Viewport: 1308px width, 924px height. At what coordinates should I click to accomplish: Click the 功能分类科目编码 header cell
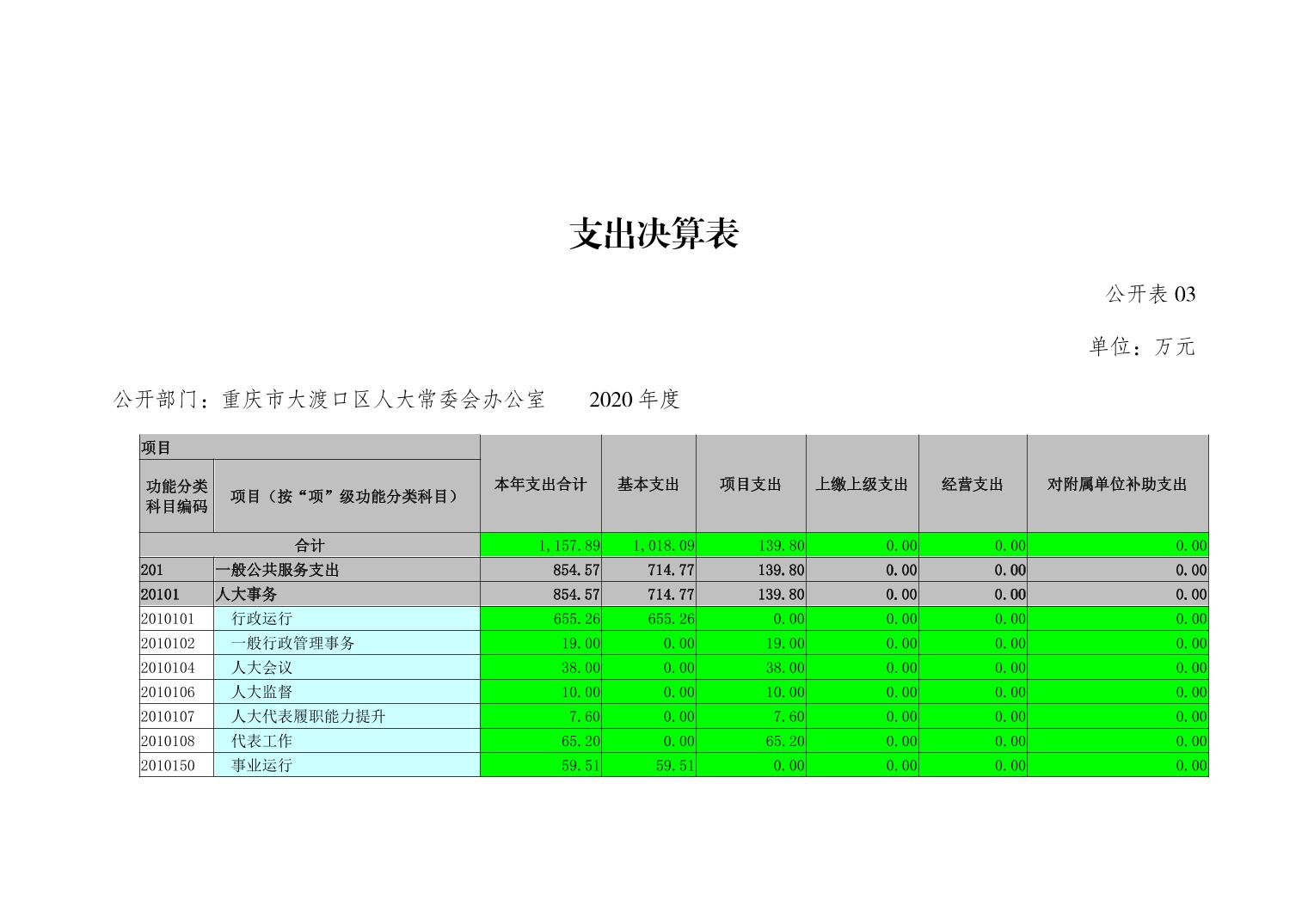(176, 497)
